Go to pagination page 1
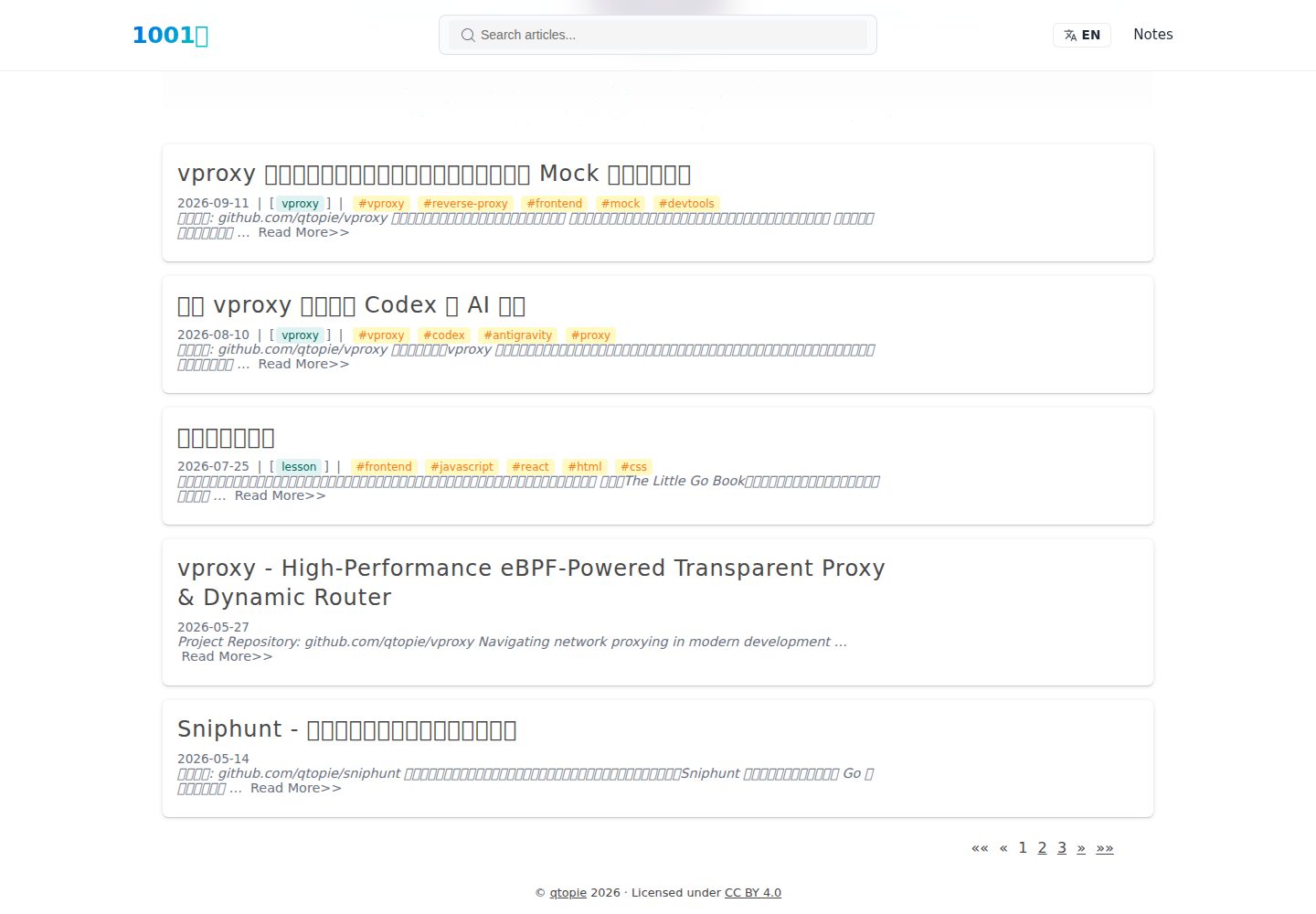1316x914 pixels. [1023, 848]
